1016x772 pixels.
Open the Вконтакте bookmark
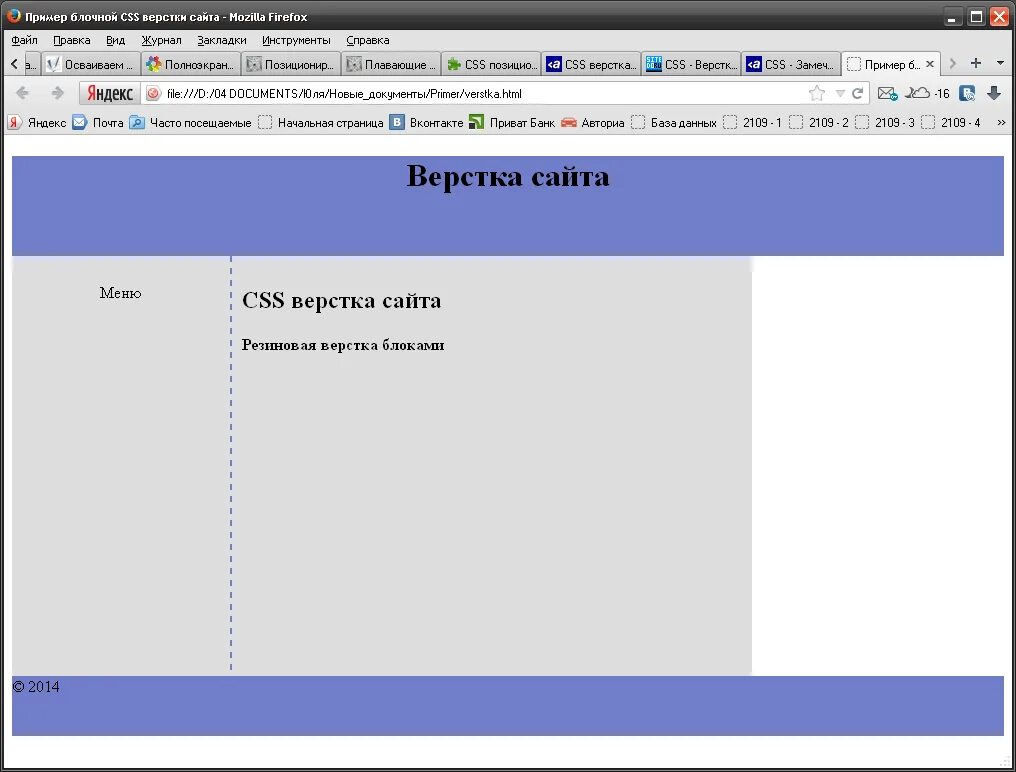coord(426,123)
